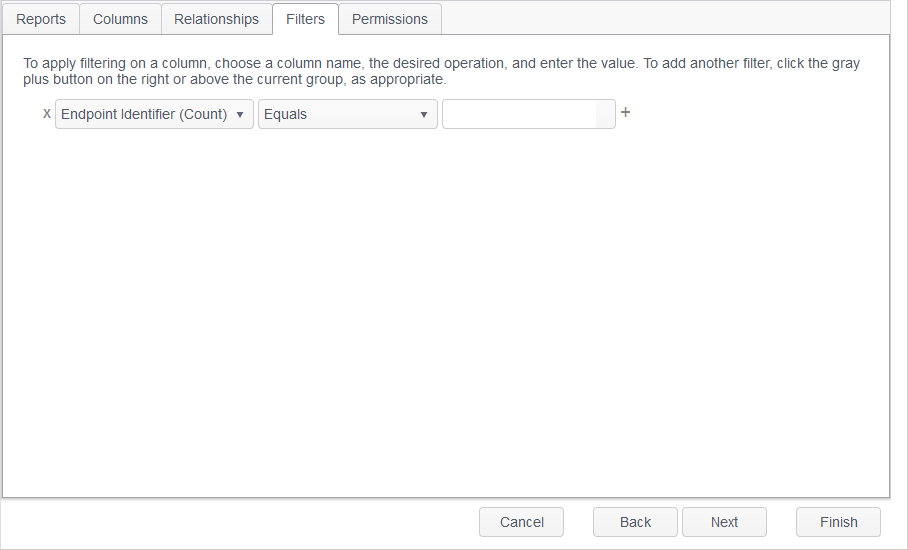Click the blank area of the Filters panel
908x550 pixels.
(445, 320)
